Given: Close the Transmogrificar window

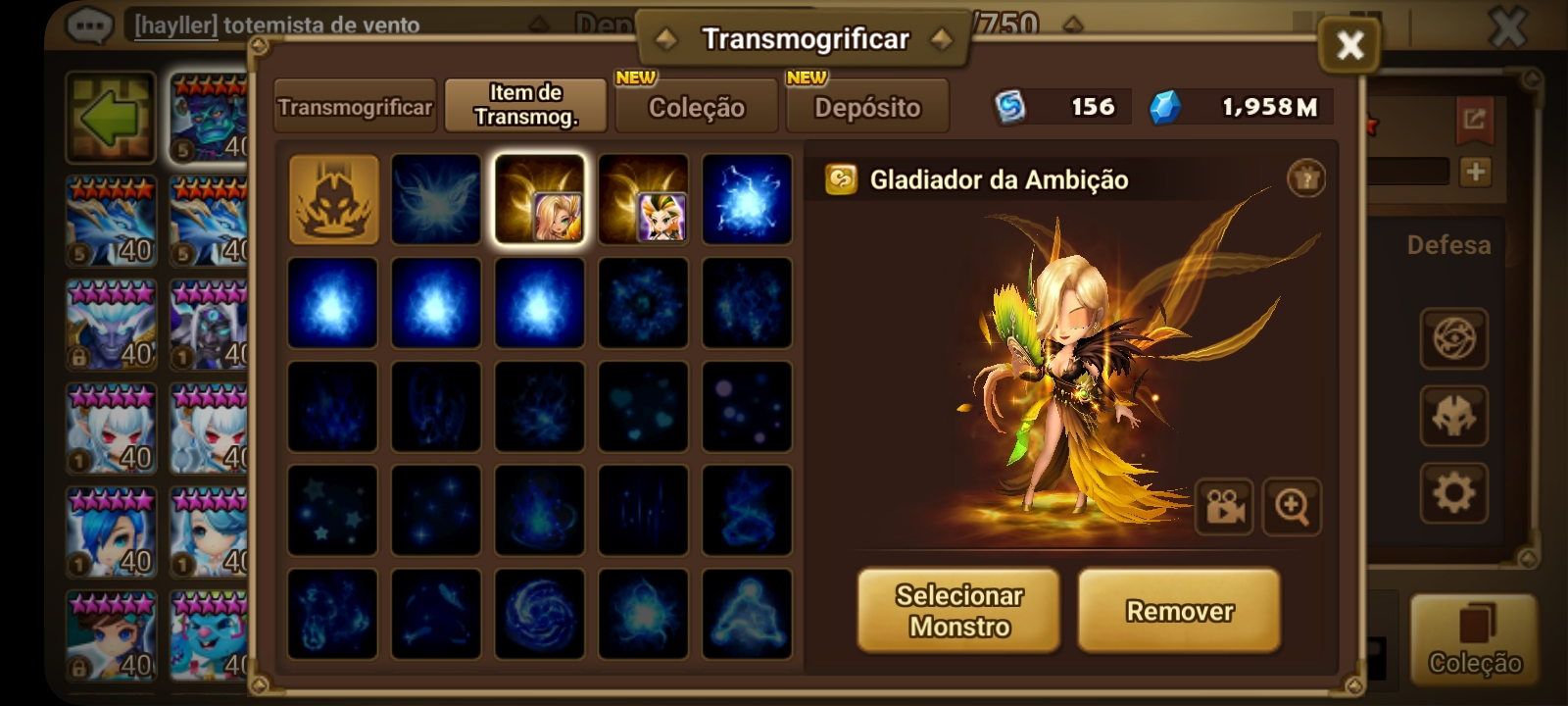Looking at the screenshot, I should (x=1349, y=45).
